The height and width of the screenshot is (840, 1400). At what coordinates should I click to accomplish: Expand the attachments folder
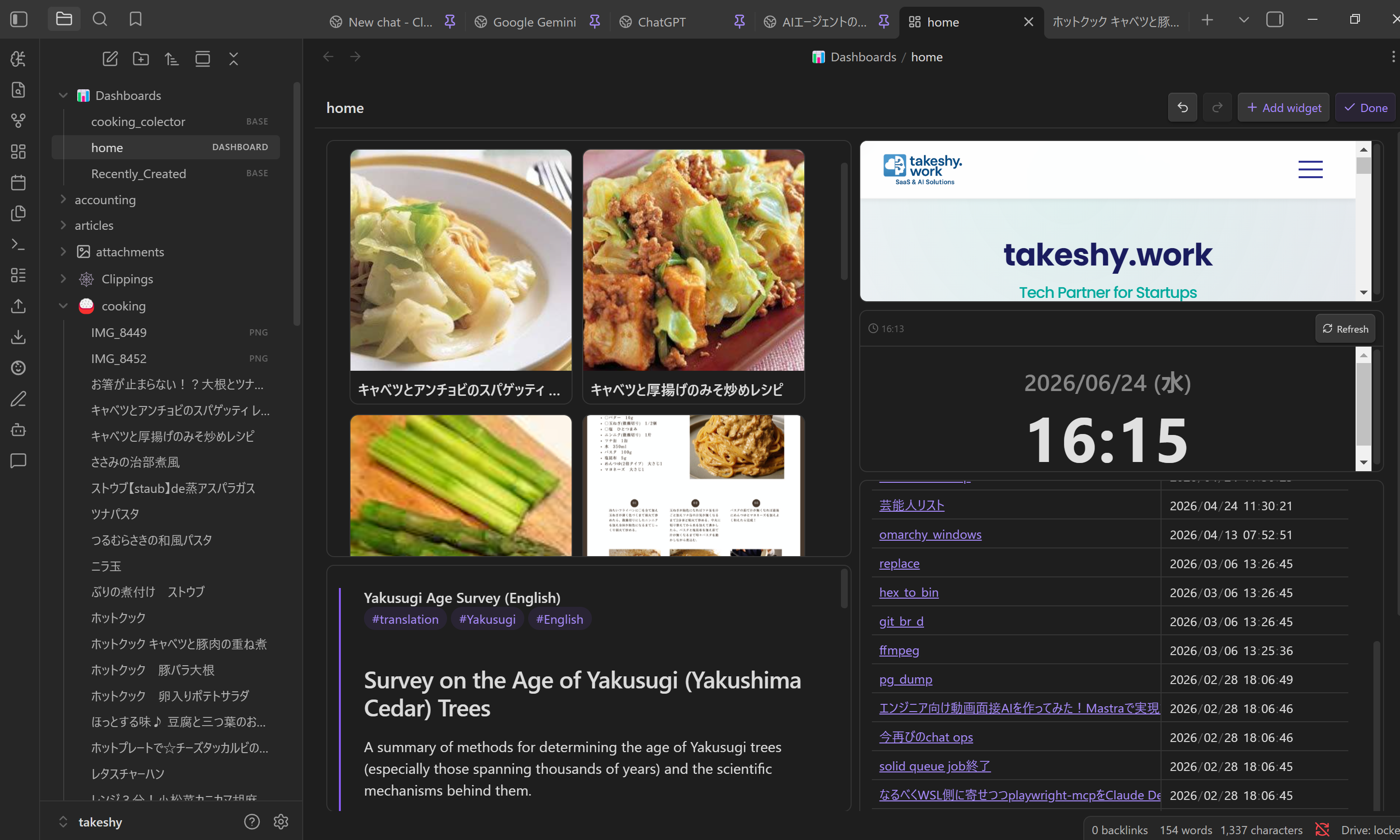tap(63, 252)
